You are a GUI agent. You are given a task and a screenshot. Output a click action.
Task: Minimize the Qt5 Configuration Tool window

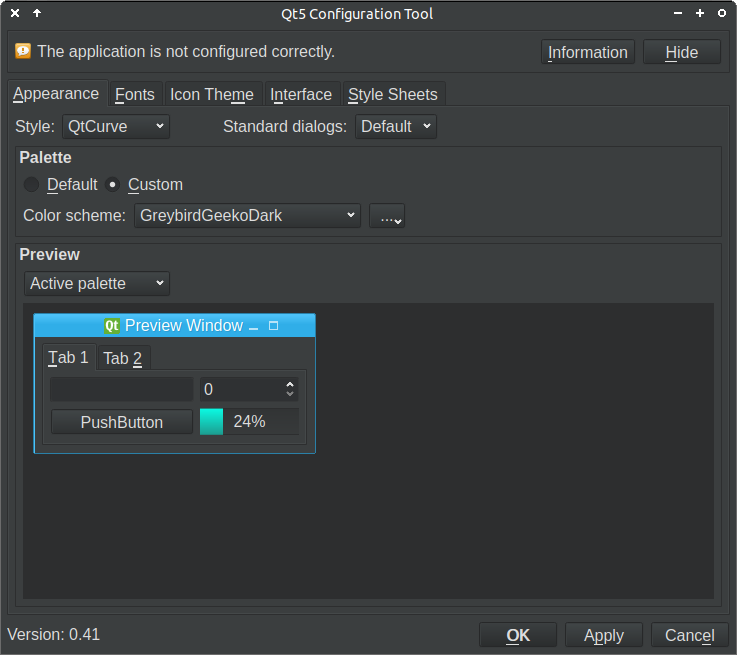(x=678, y=13)
